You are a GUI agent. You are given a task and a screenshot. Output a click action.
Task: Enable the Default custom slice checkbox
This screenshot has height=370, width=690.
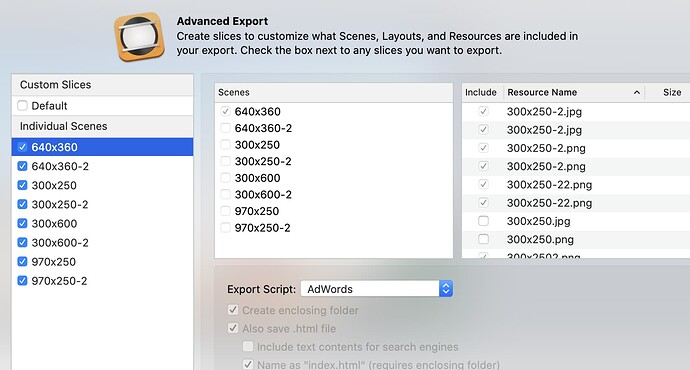pyautogui.click(x=22, y=106)
